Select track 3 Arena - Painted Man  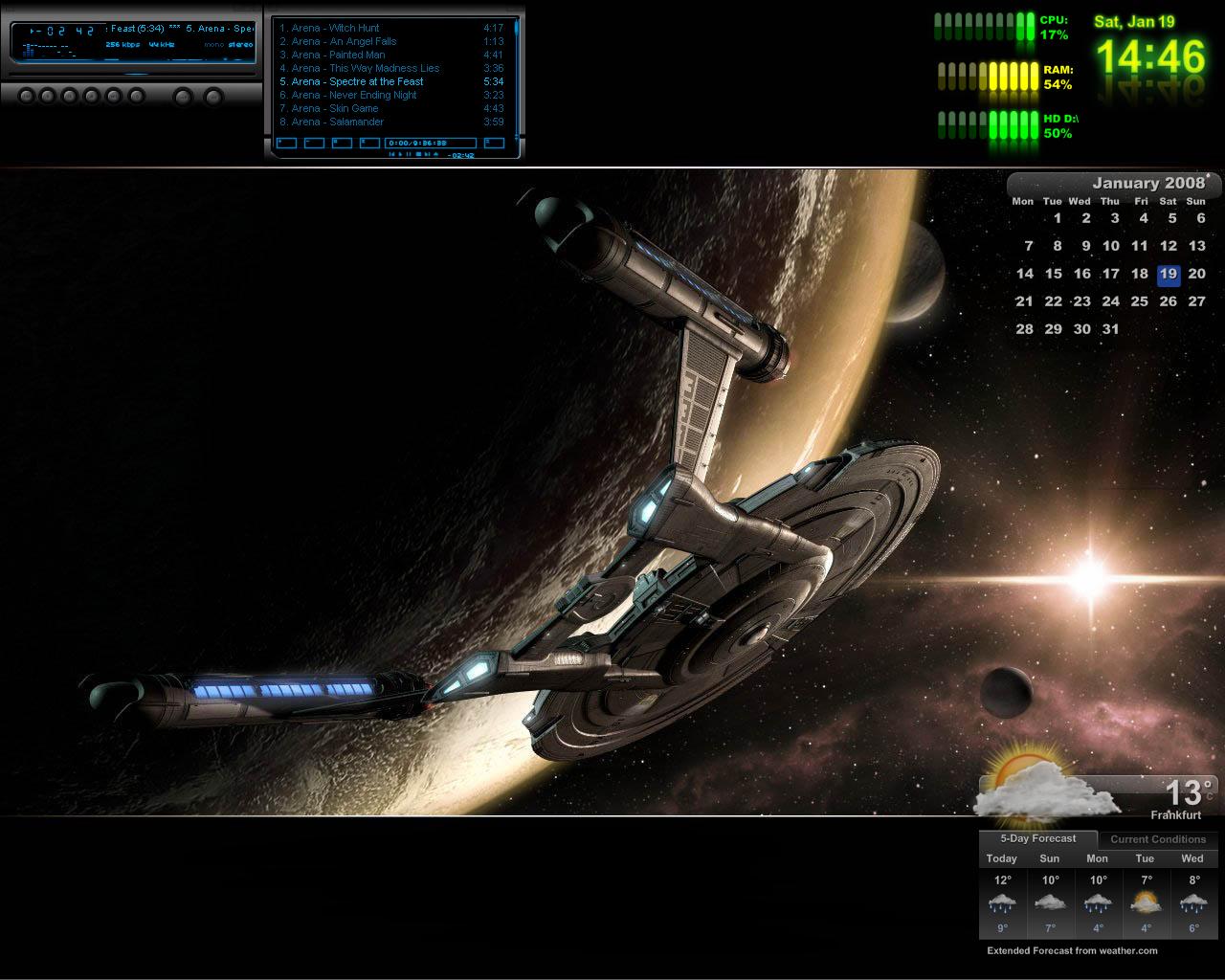[x=391, y=55]
